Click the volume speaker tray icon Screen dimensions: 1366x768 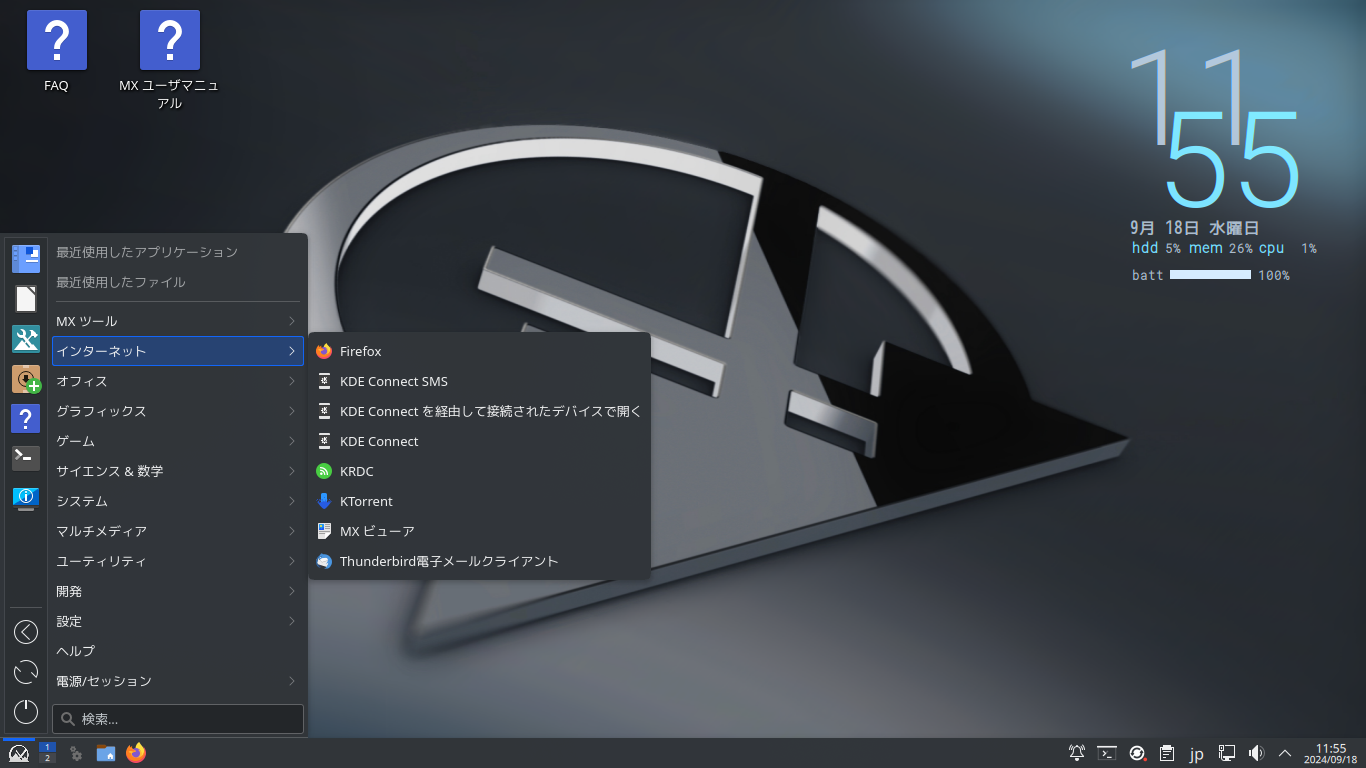[x=1257, y=753]
